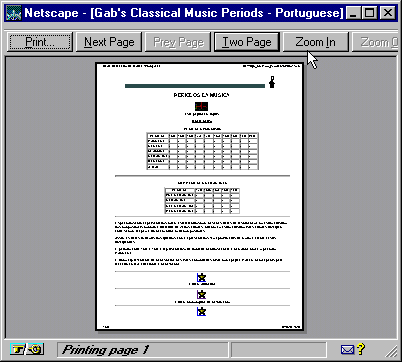The height and width of the screenshot is (362, 402).
Task: Zoom In on the print preview
Action: (x=315, y=42)
